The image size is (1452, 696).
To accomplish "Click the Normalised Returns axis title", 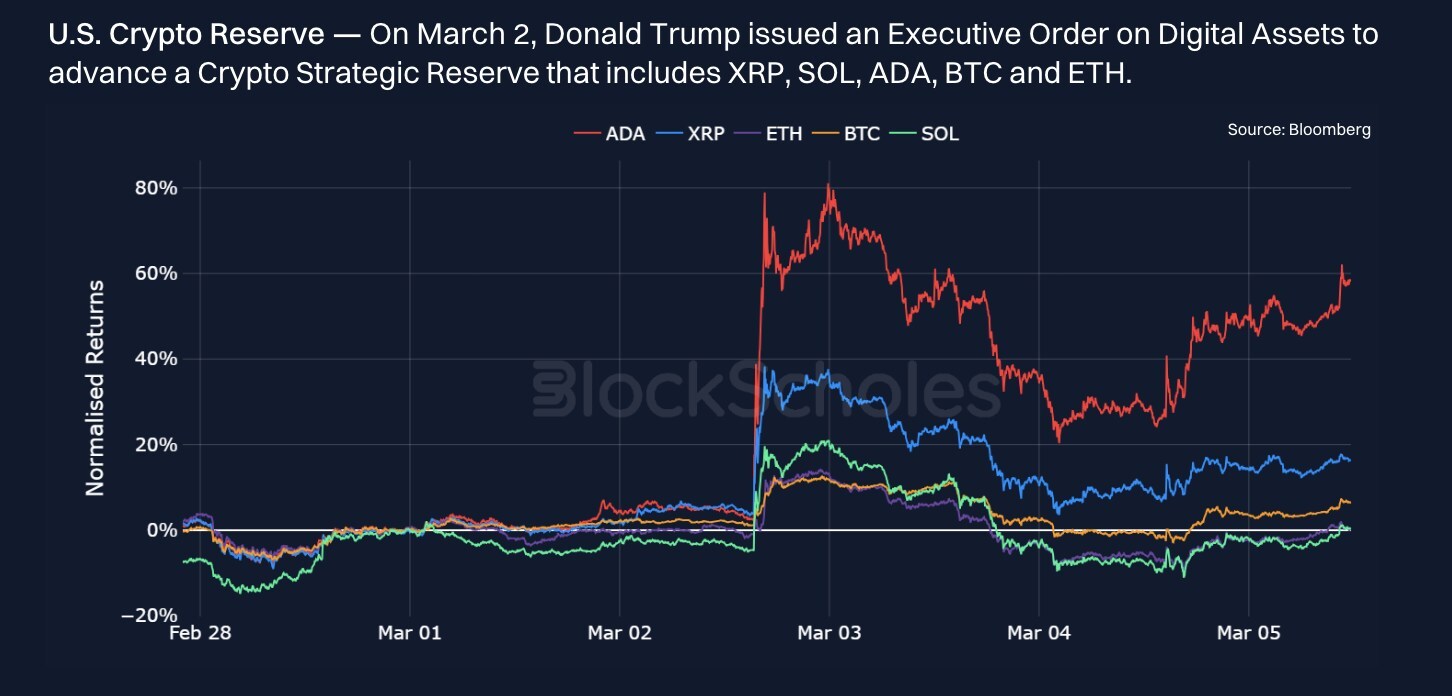I will [x=96, y=388].
